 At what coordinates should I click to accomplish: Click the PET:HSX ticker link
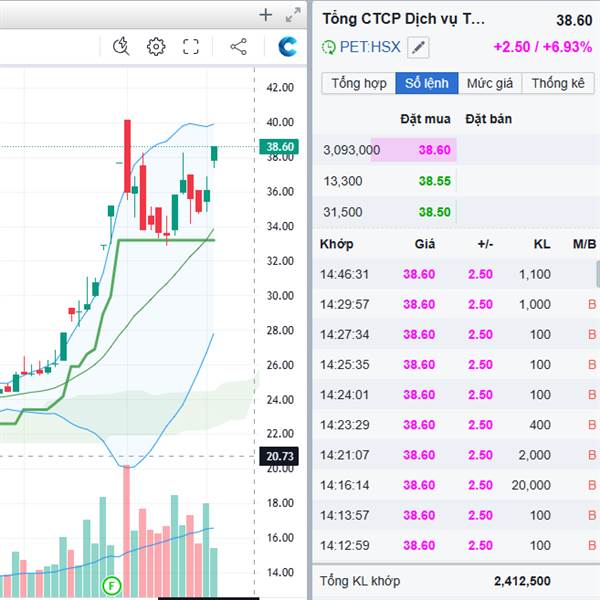[x=370, y=47]
